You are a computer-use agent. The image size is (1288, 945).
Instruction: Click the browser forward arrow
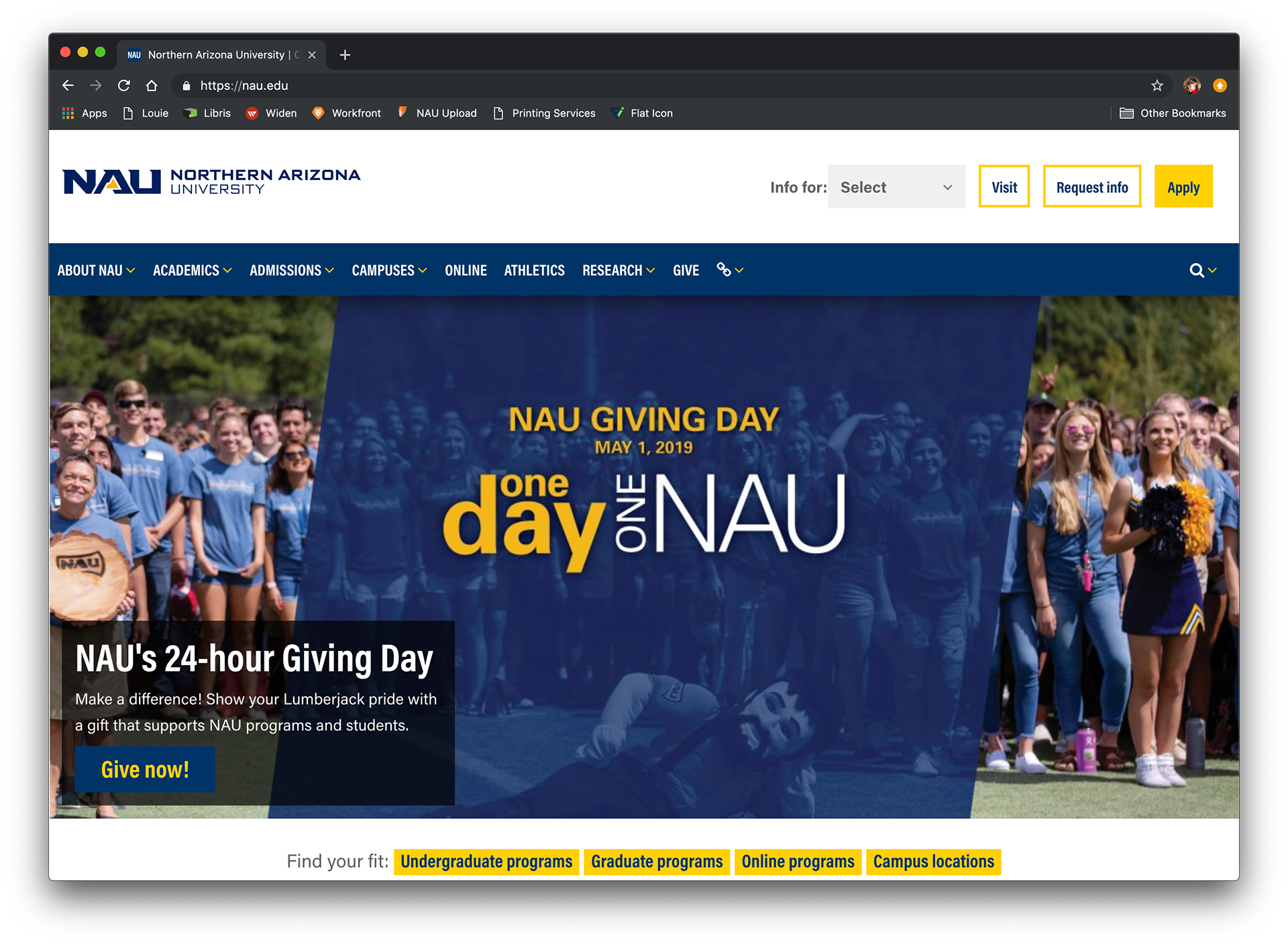(x=96, y=85)
